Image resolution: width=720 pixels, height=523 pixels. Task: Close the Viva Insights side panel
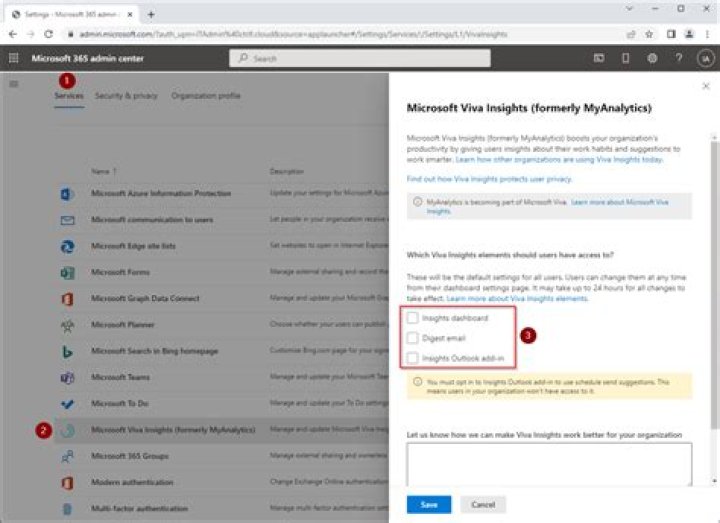click(x=706, y=86)
